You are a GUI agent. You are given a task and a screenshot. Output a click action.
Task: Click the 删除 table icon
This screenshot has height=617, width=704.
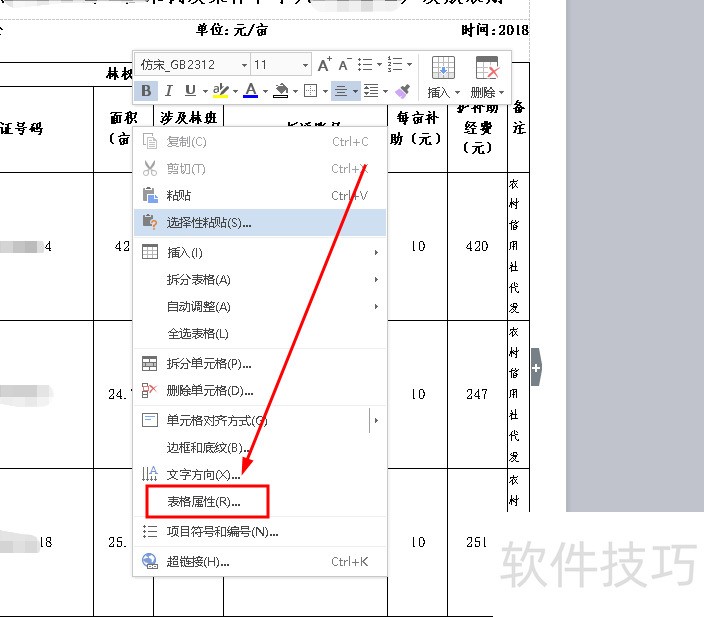pos(487,67)
